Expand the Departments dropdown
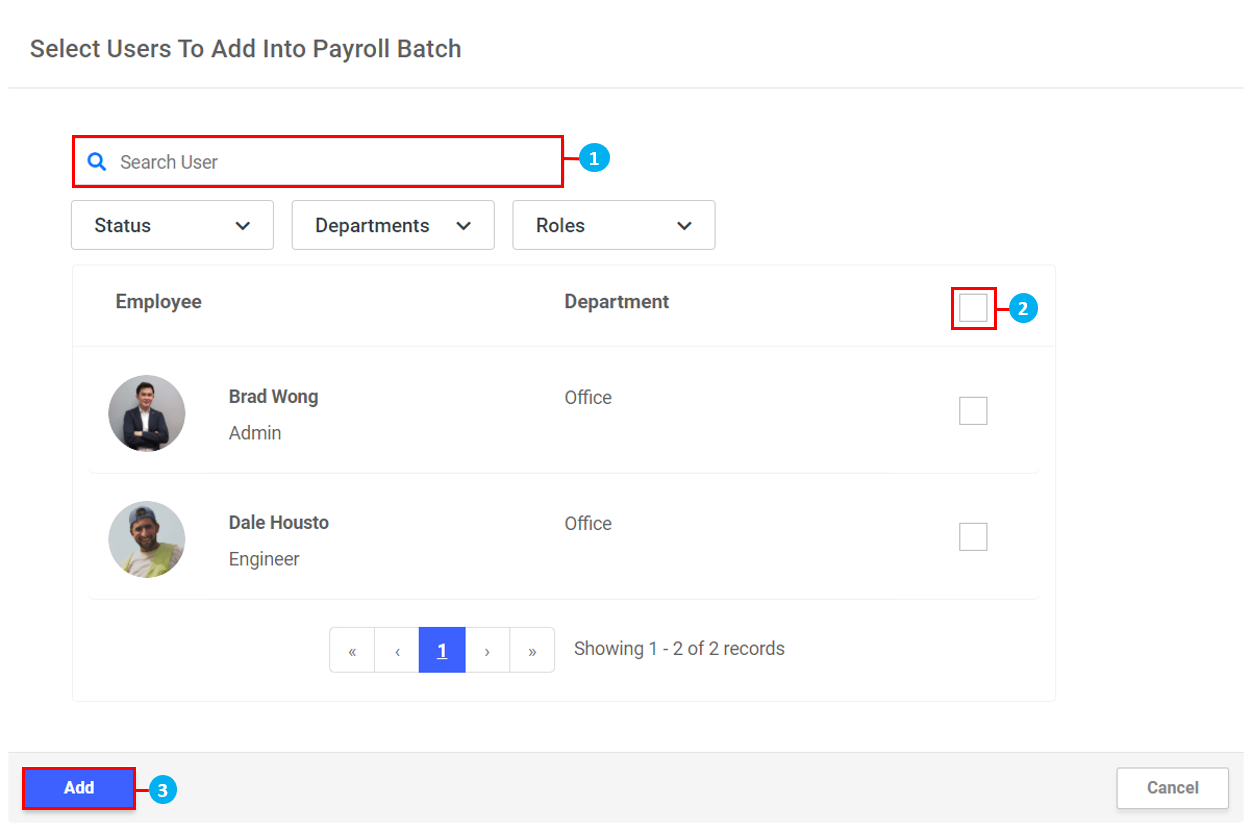Viewport: 1252px width, 831px height. point(393,225)
